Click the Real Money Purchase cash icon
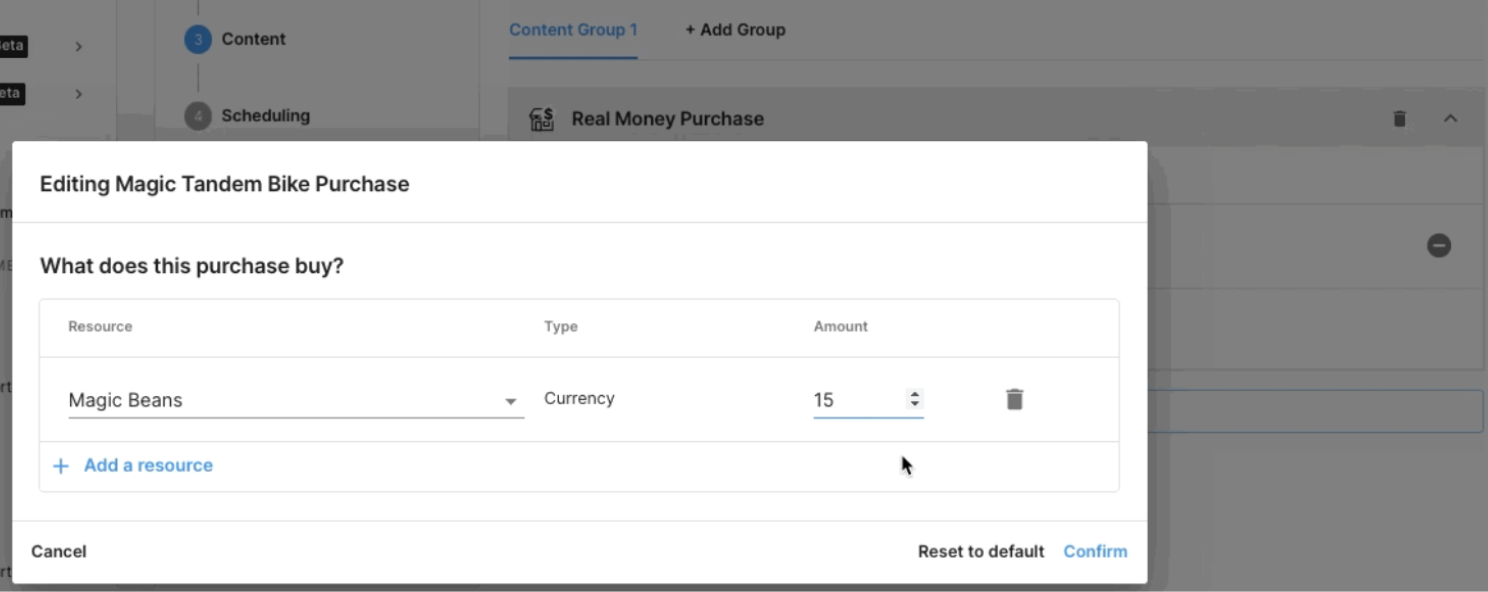1488x592 pixels. (541, 119)
